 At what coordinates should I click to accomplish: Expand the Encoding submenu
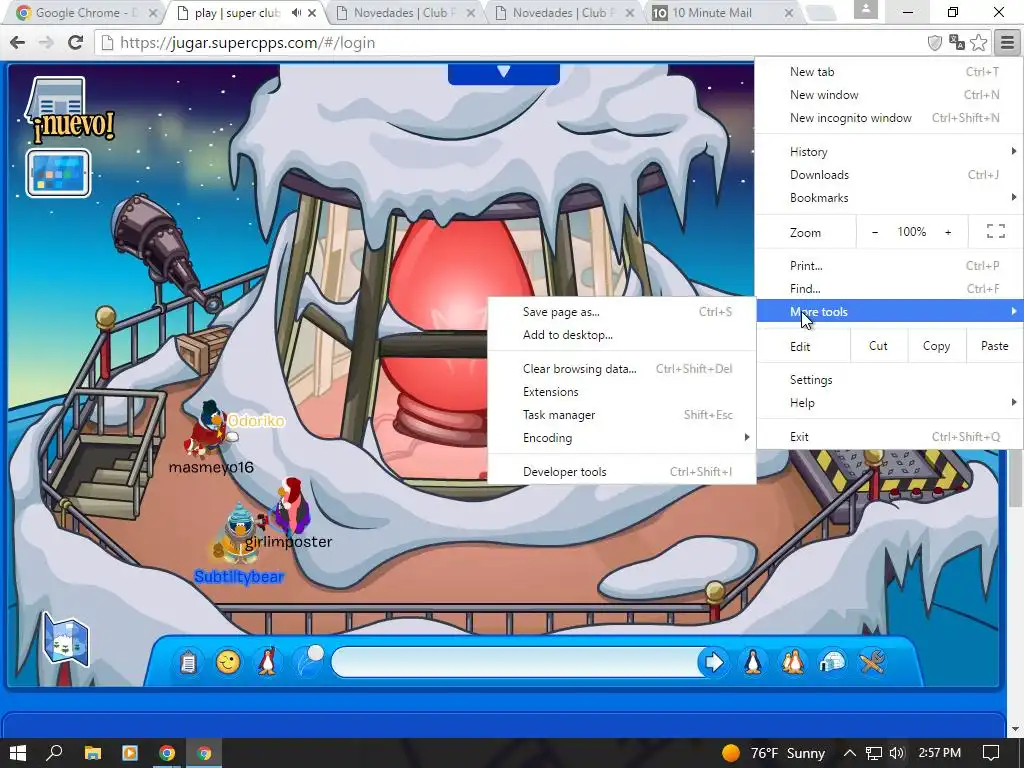(622, 438)
